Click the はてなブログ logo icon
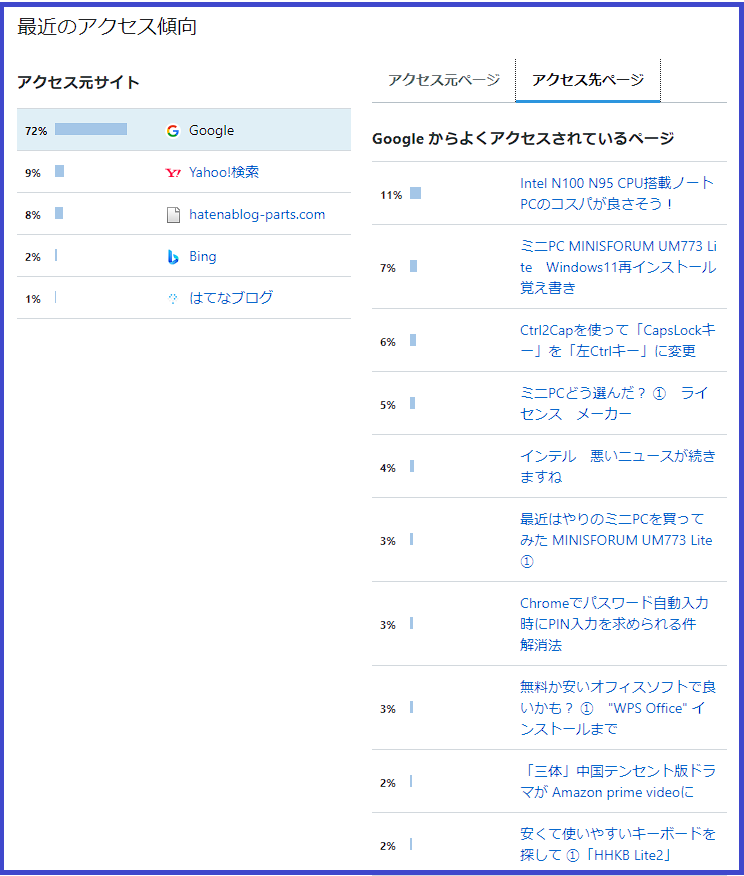This screenshot has width=744, height=876. (173, 299)
